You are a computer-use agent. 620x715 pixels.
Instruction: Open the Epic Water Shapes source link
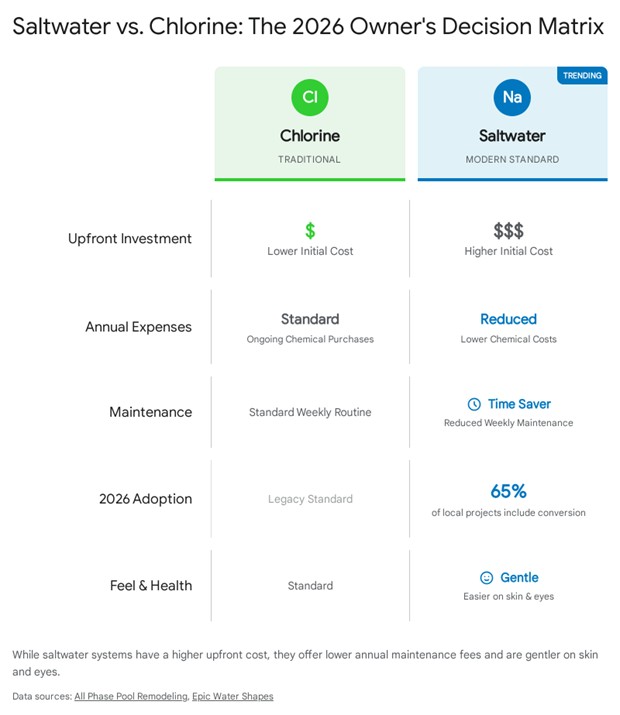click(232, 696)
